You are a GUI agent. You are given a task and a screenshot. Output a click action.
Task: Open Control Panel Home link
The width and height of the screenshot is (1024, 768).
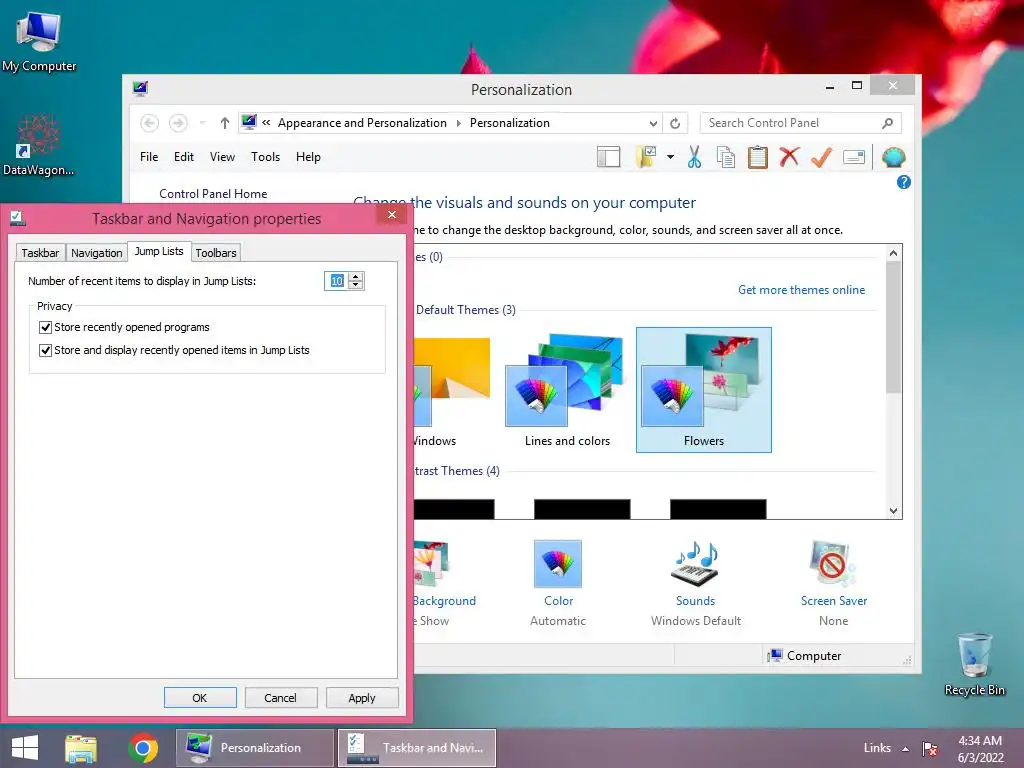point(213,193)
